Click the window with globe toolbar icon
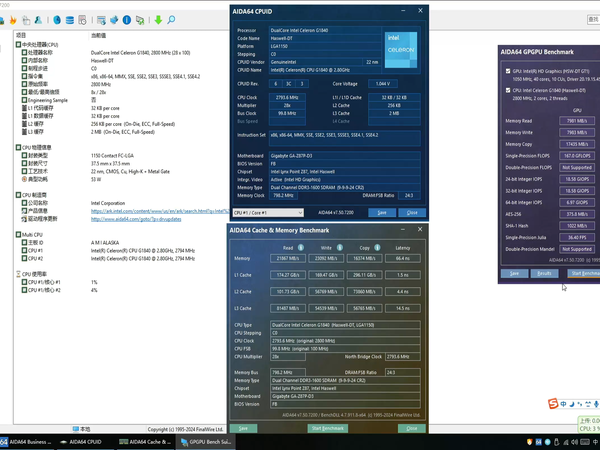This screenshot has width=600, height=450. [x=101, y=20]
